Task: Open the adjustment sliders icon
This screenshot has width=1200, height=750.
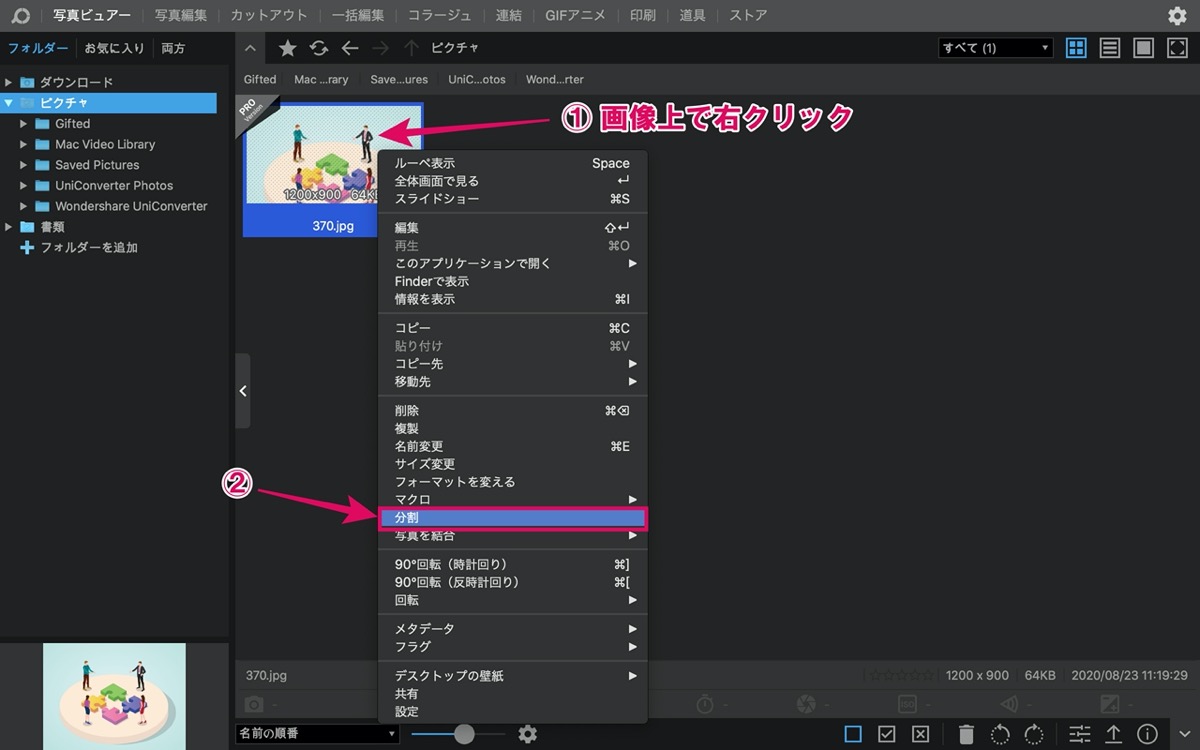Action: click(1080, 734)
